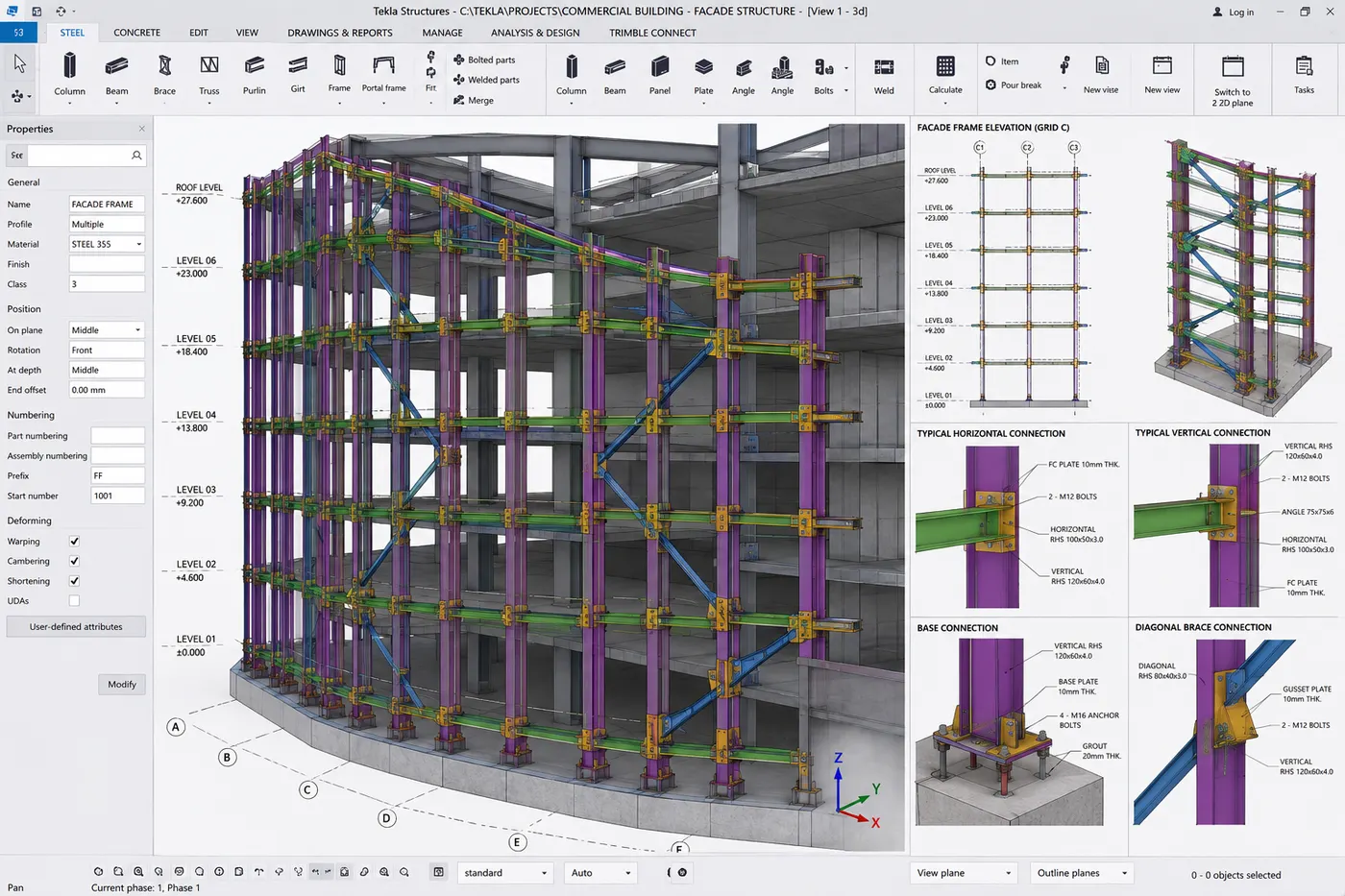Screen dimensions: 1345x896
Task: Select the steel Column tool
Action: click(x=69, y=75)
